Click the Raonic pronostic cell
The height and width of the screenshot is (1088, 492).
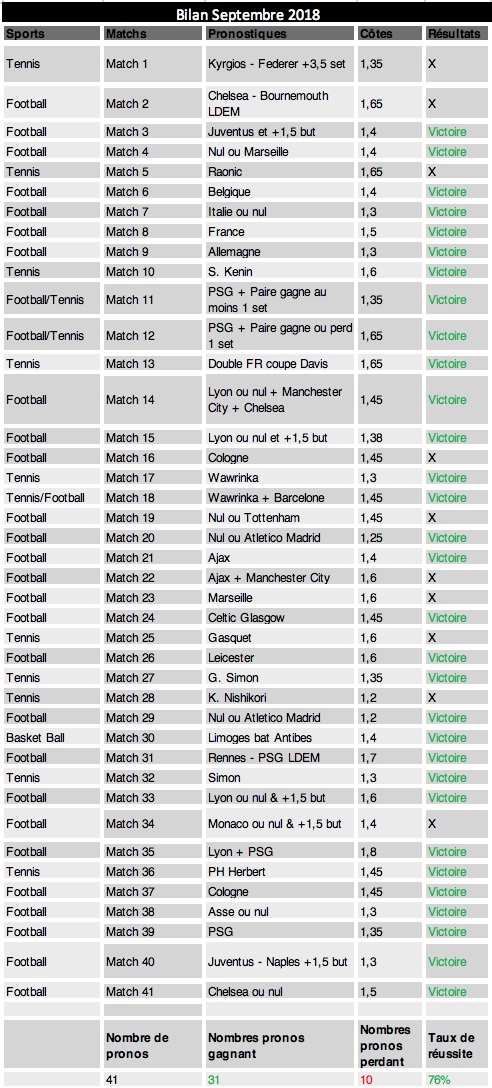point(280,172)
